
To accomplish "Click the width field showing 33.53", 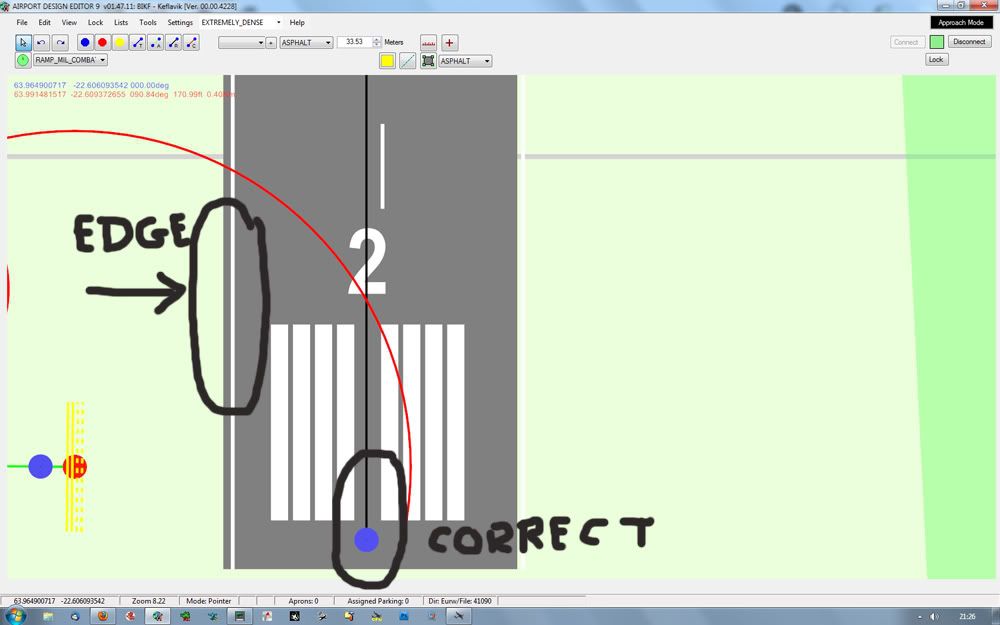I will click(x=355, y=42).
